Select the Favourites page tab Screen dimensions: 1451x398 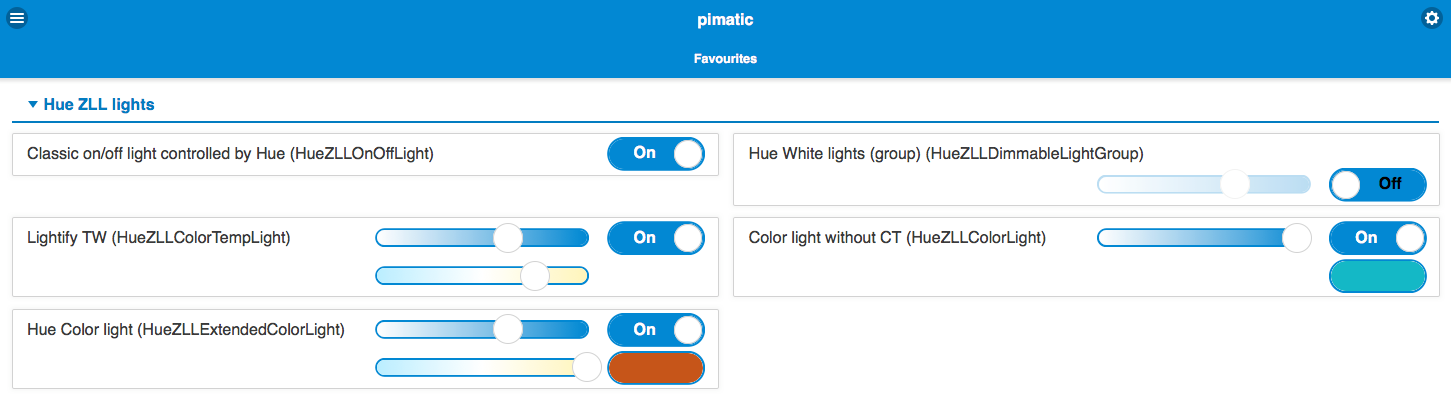pos(725,59)
